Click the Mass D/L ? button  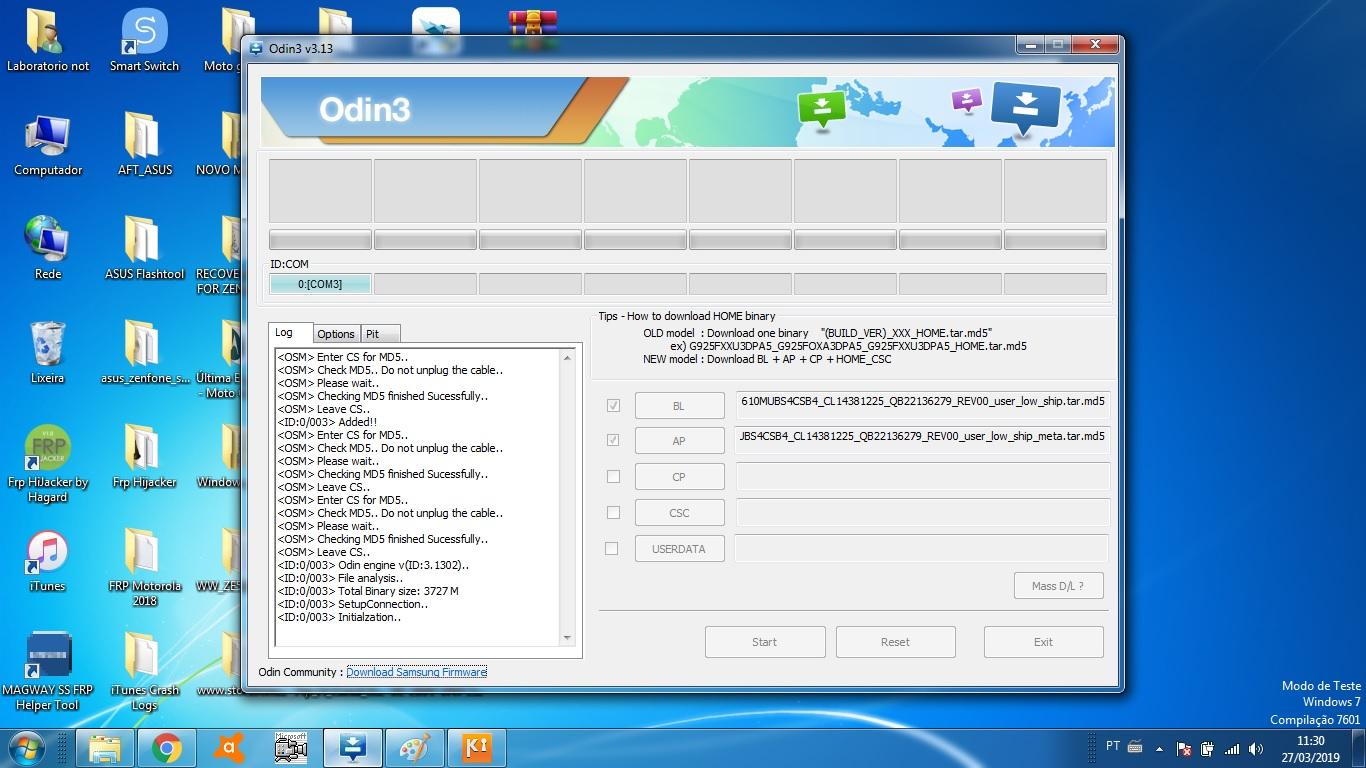(x=1057, y=586)
